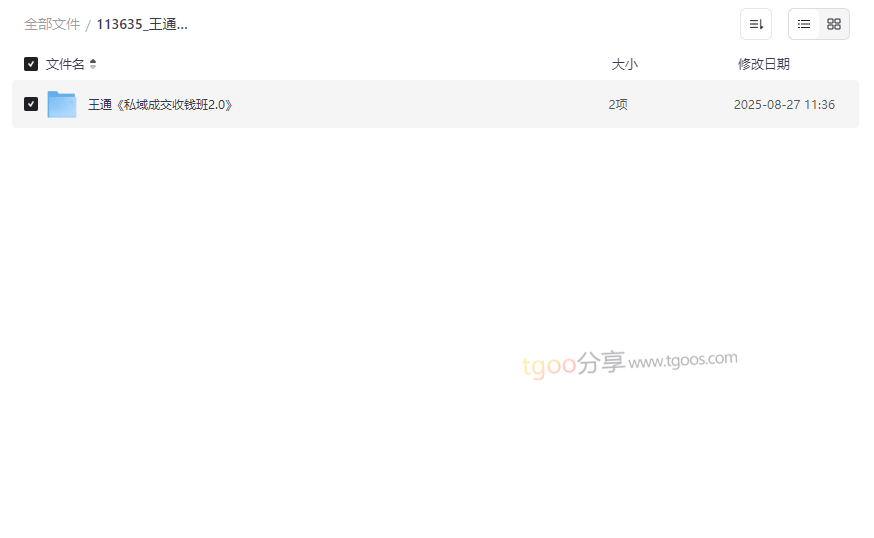This screenshot has width=874, height=538.
Task: Uncheck the 王通《私域成交收钱班2.0》 folder checkbox
Action: coord(31,104)
